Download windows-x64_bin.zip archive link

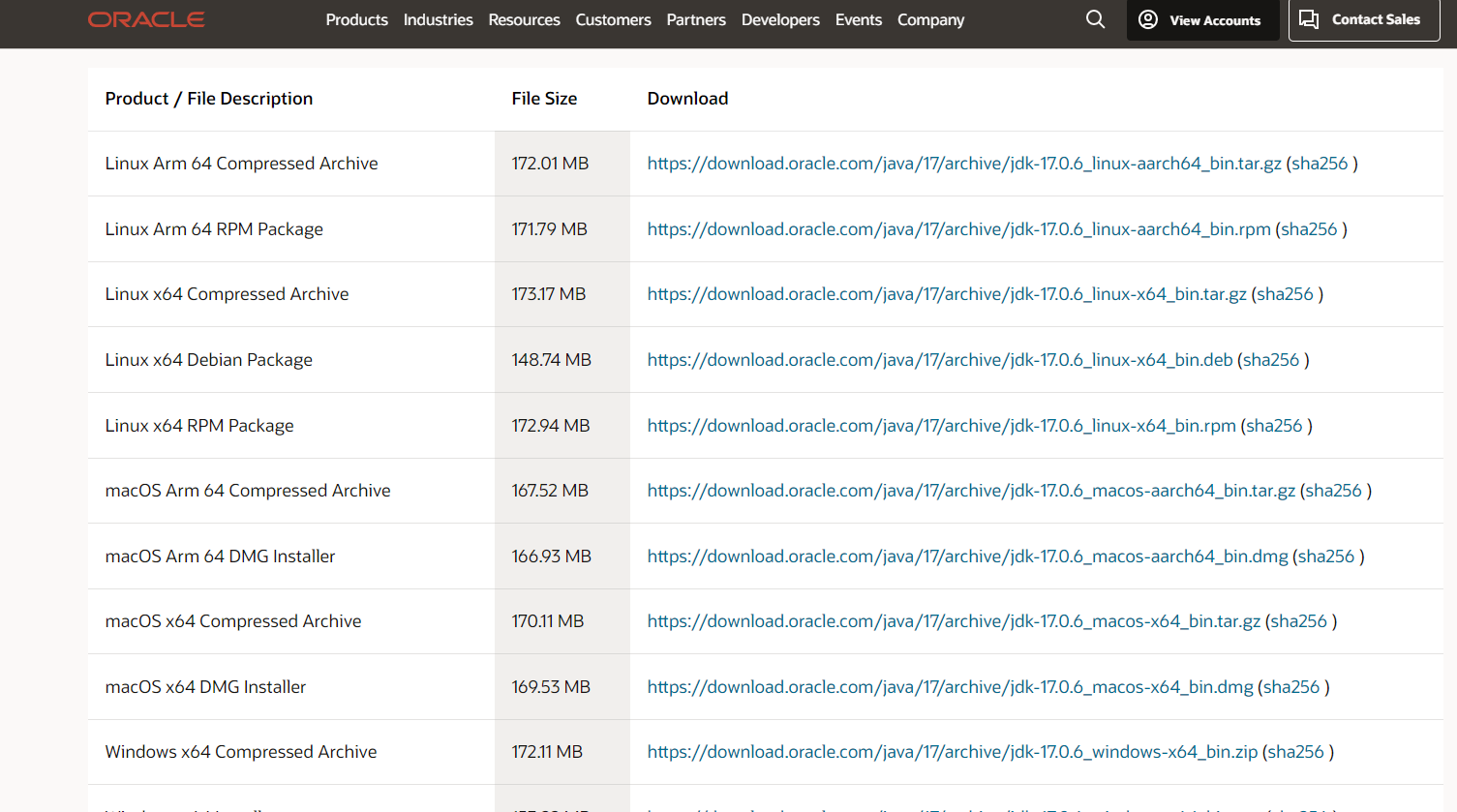pyautogui.click(x=953, y=752)
